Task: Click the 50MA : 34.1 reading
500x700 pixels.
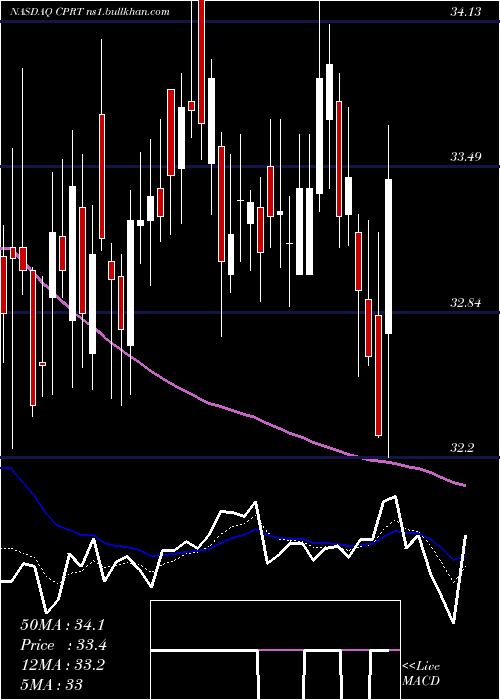Action: pos(62,625)
